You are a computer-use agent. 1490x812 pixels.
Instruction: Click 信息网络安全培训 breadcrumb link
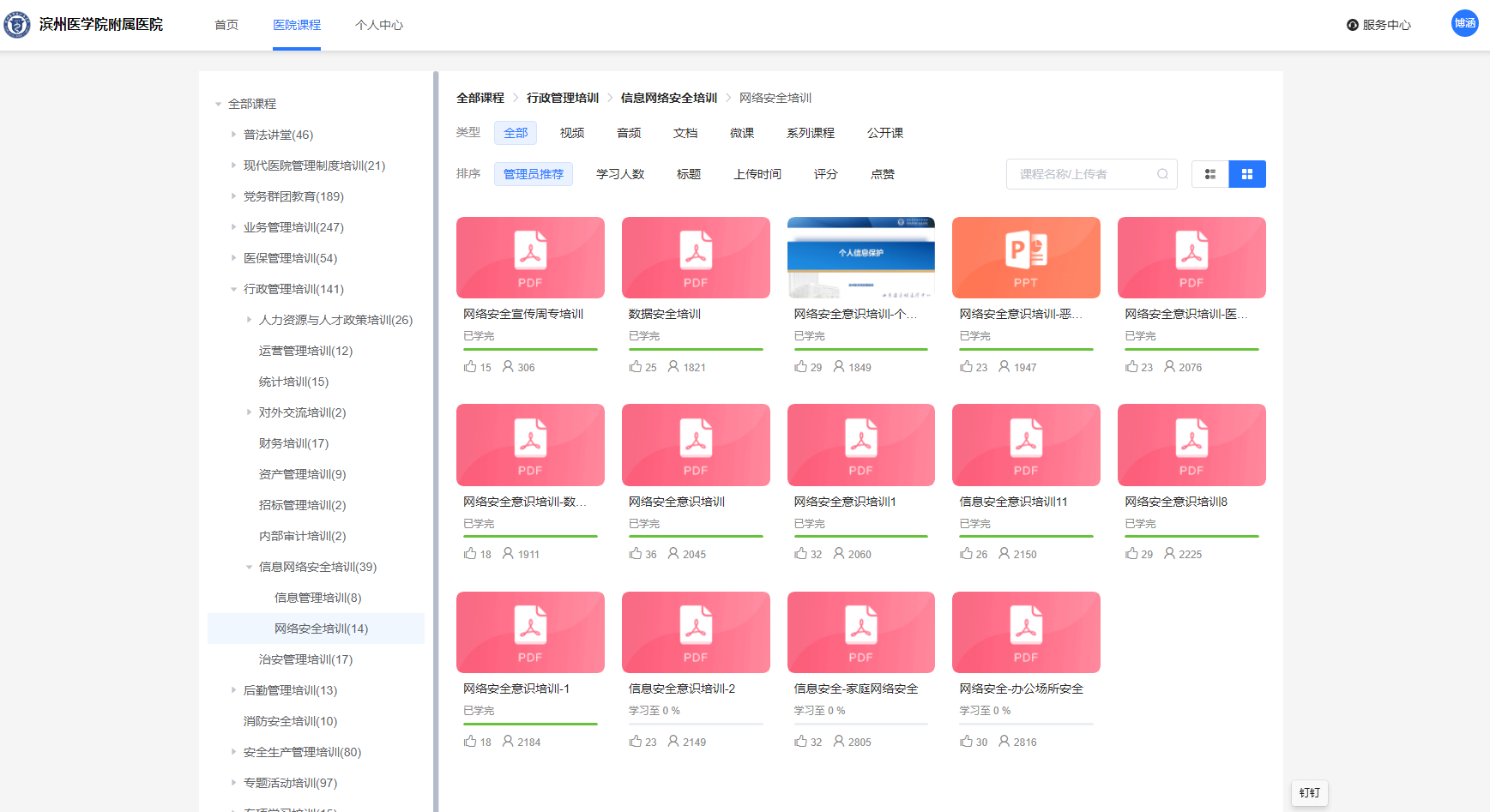click(669, 98)
